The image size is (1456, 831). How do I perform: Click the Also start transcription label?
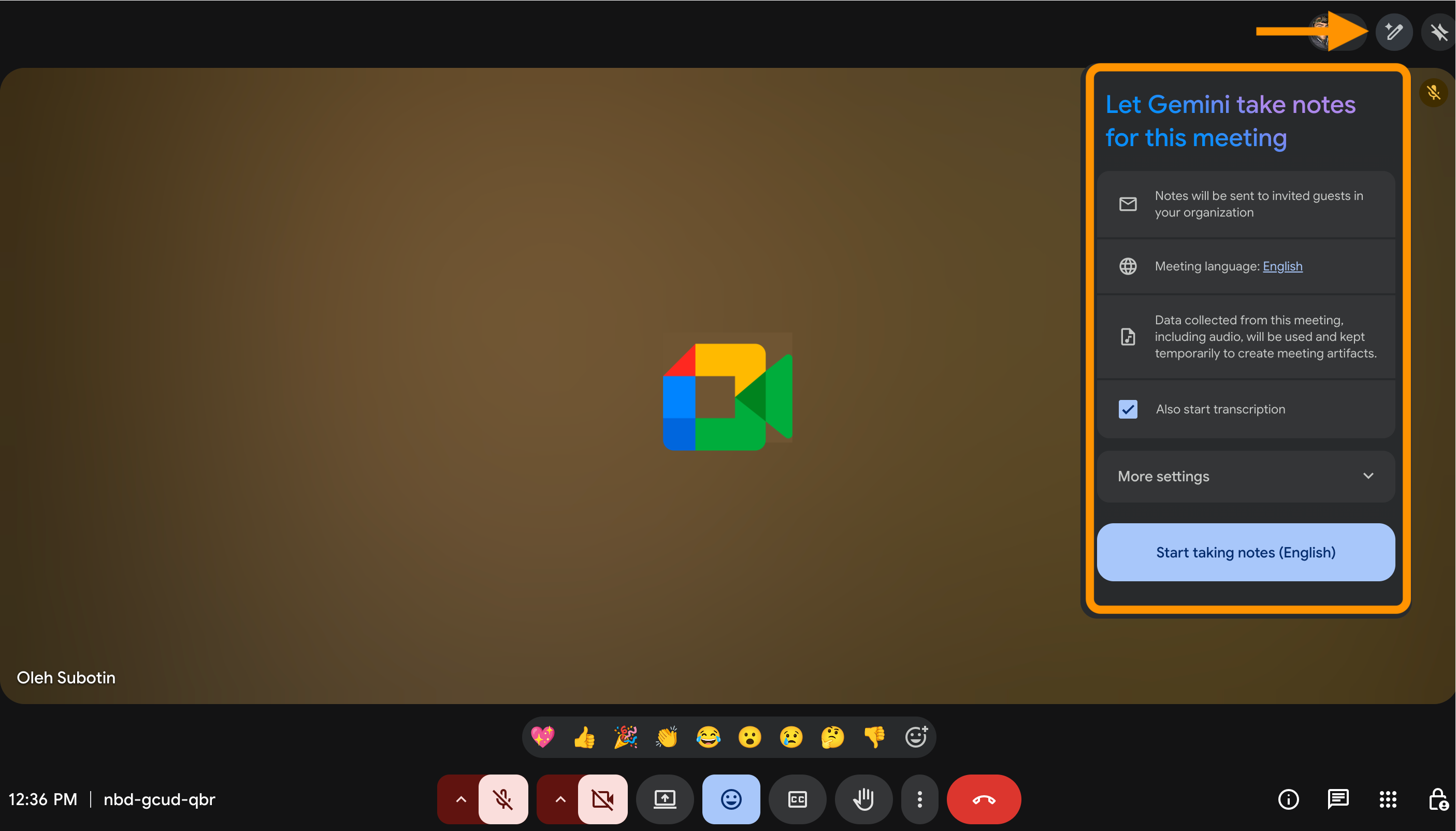(1220, 409)
